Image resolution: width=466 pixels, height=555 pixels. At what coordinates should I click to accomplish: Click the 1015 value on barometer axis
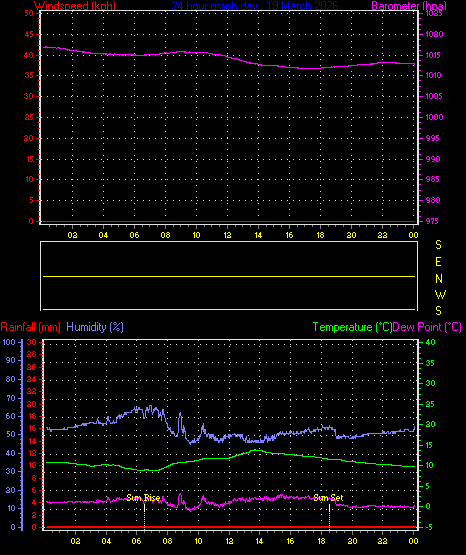(x=434, y=55)
